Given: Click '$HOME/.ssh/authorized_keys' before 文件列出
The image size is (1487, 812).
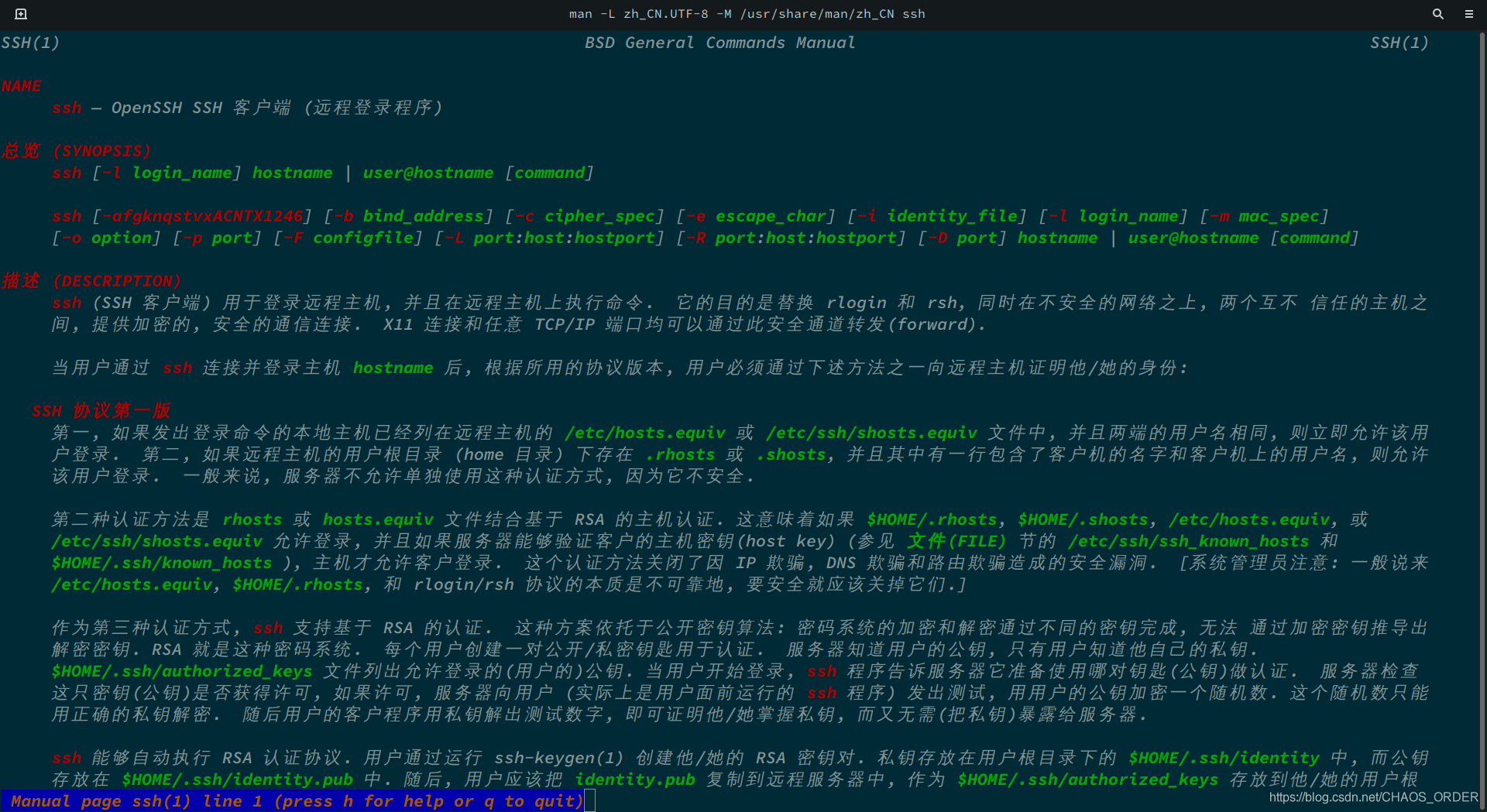Looking at the screenshot, I should 182,671.
